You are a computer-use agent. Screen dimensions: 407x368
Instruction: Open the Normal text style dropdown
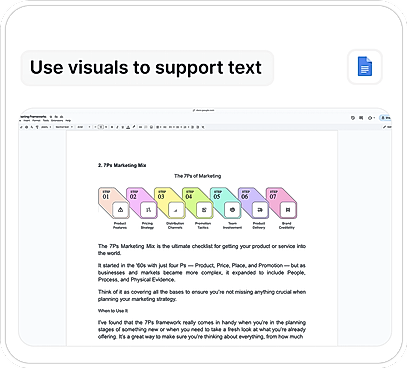coord(64,127)
